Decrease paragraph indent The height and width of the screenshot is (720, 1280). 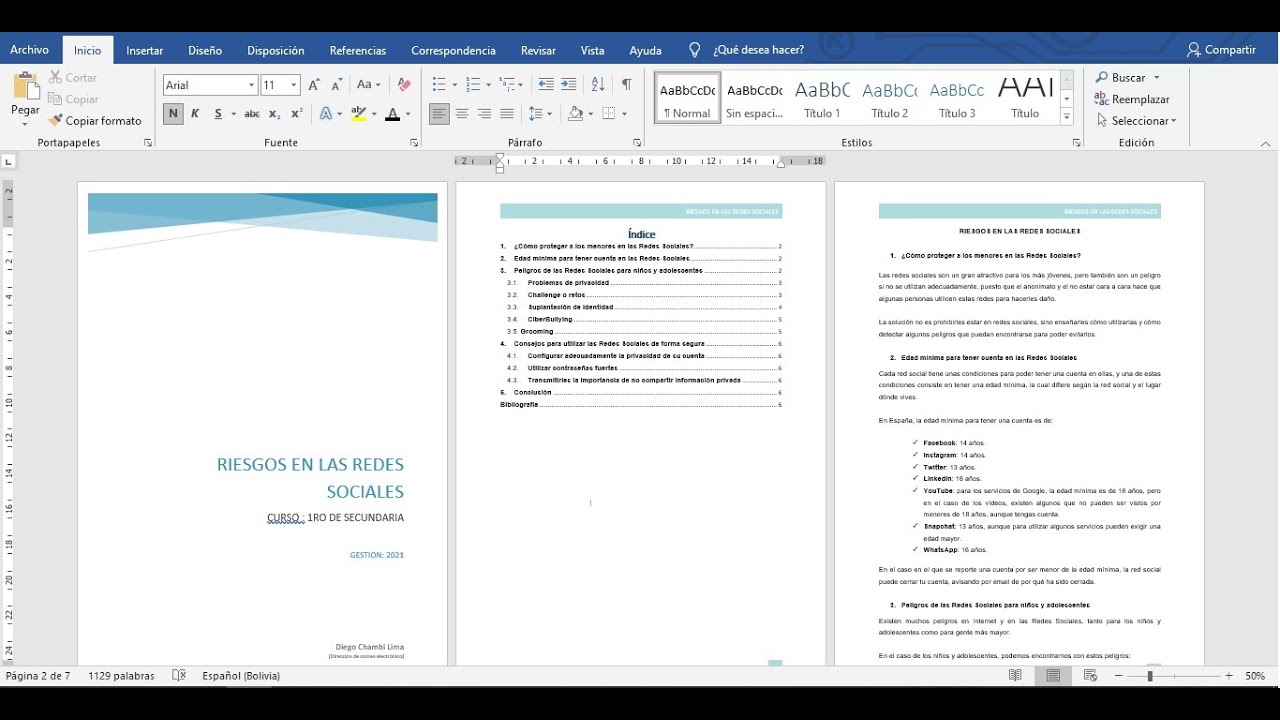(546, 85)
